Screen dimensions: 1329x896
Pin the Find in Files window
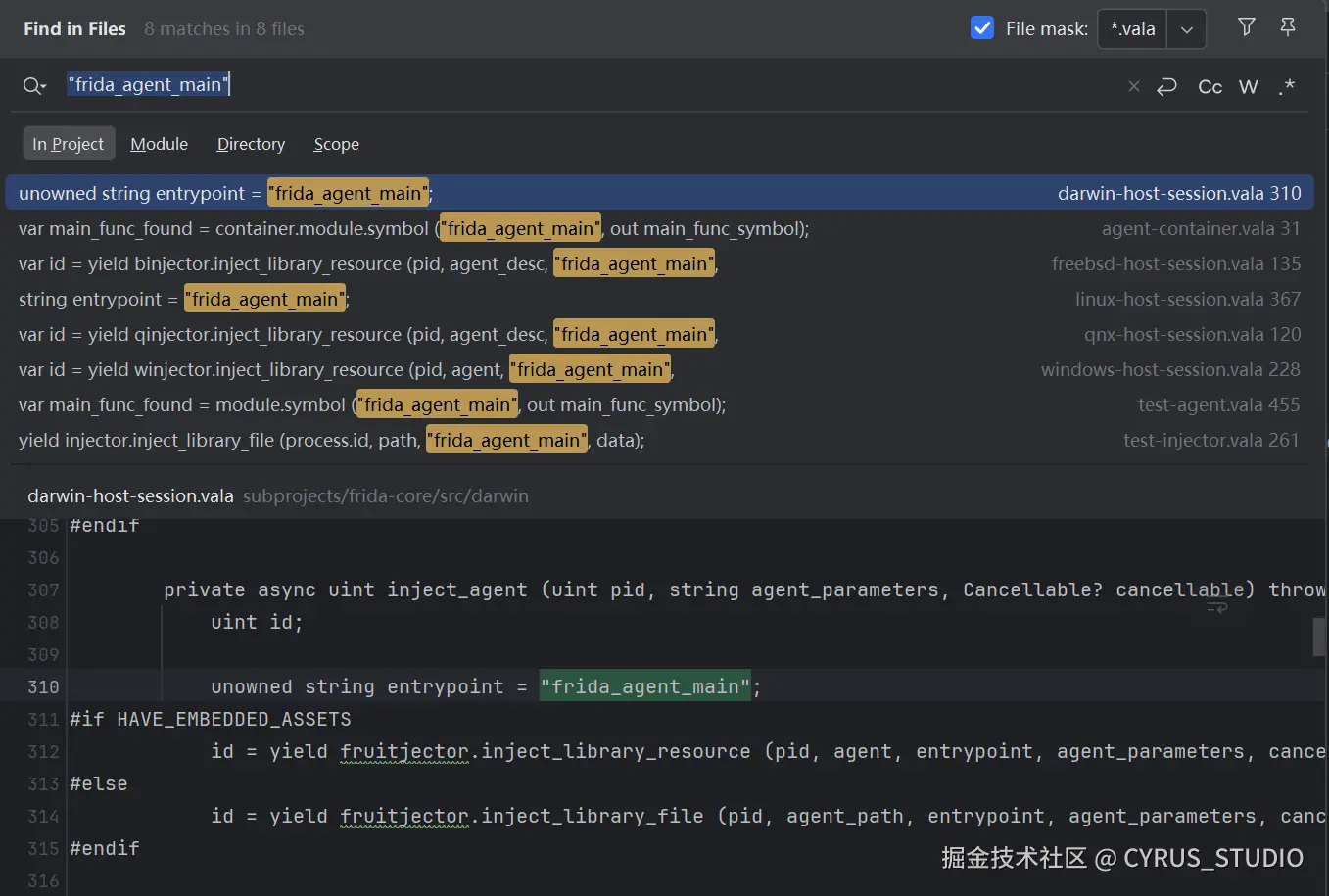[1288, 27]
